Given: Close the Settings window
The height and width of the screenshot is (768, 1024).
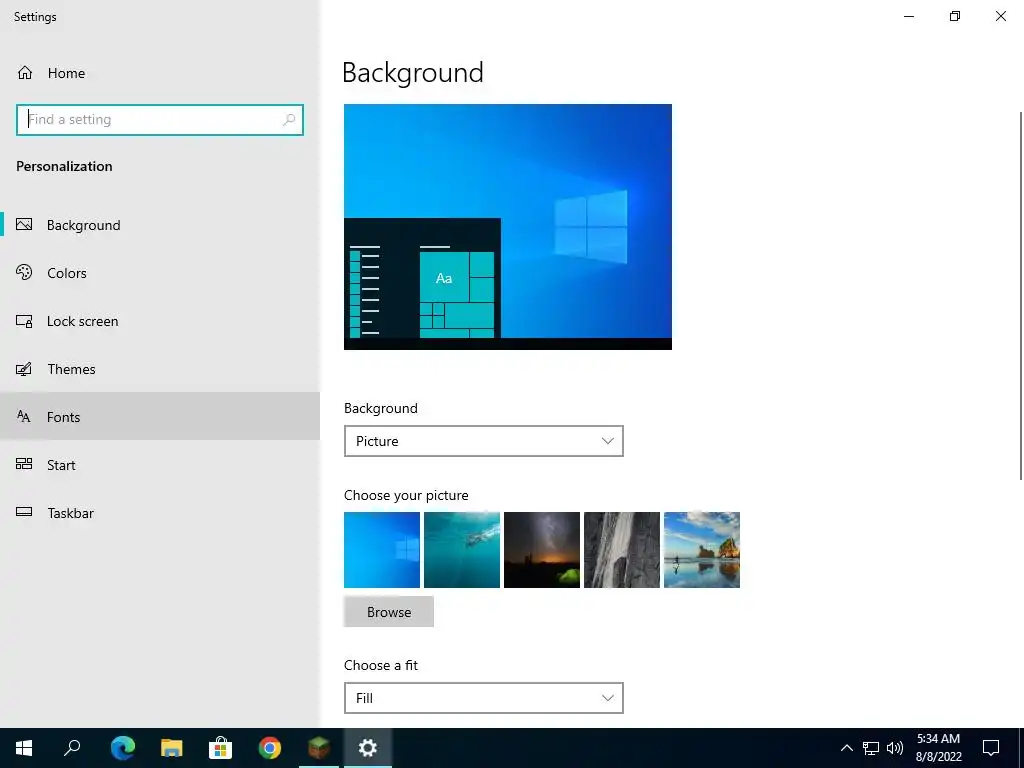Looking at the screenshot, I should [1000, 16].
